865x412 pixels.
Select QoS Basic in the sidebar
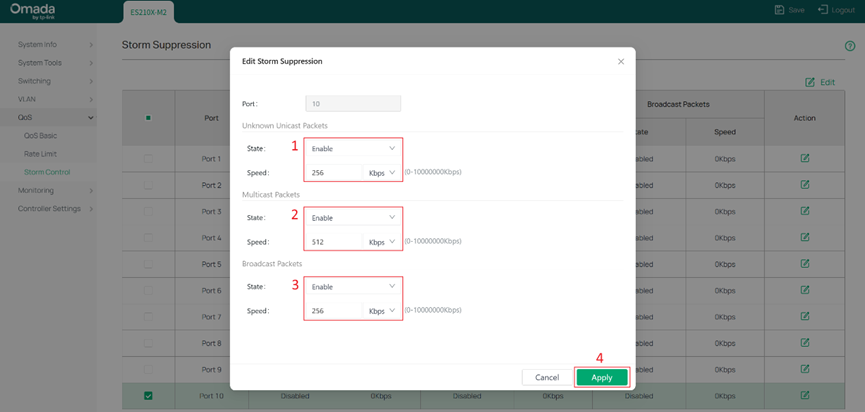coord(42,136)
